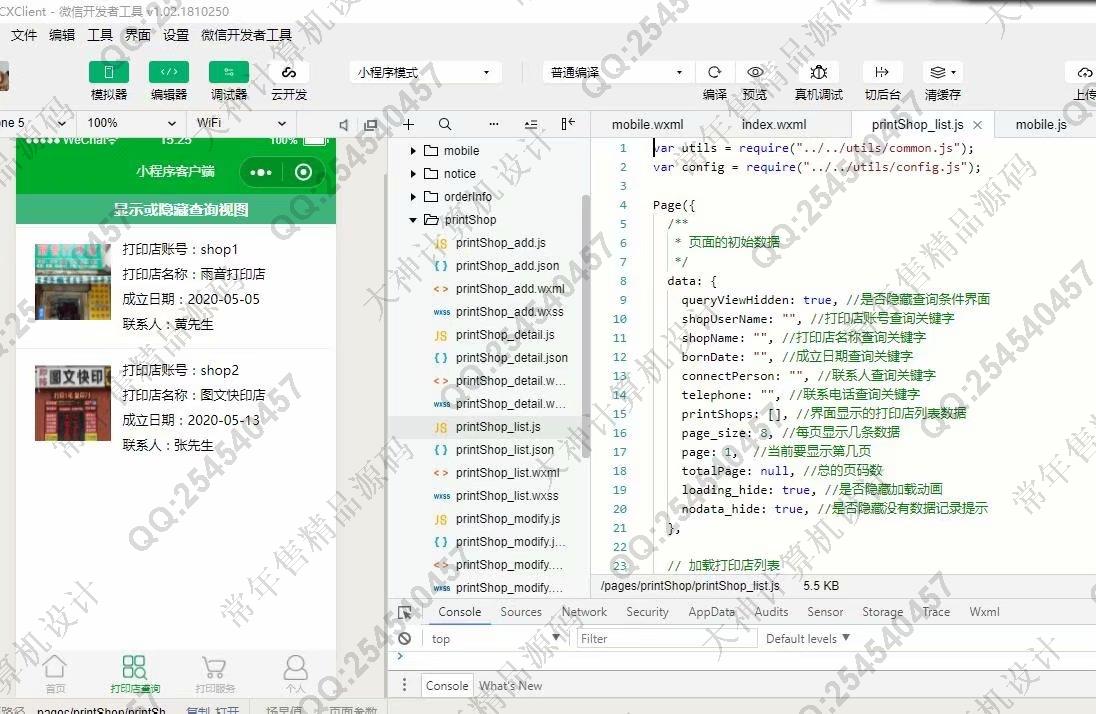
Task: Switch to the mobile.wxml editor tab
Action: coord(647,124)
